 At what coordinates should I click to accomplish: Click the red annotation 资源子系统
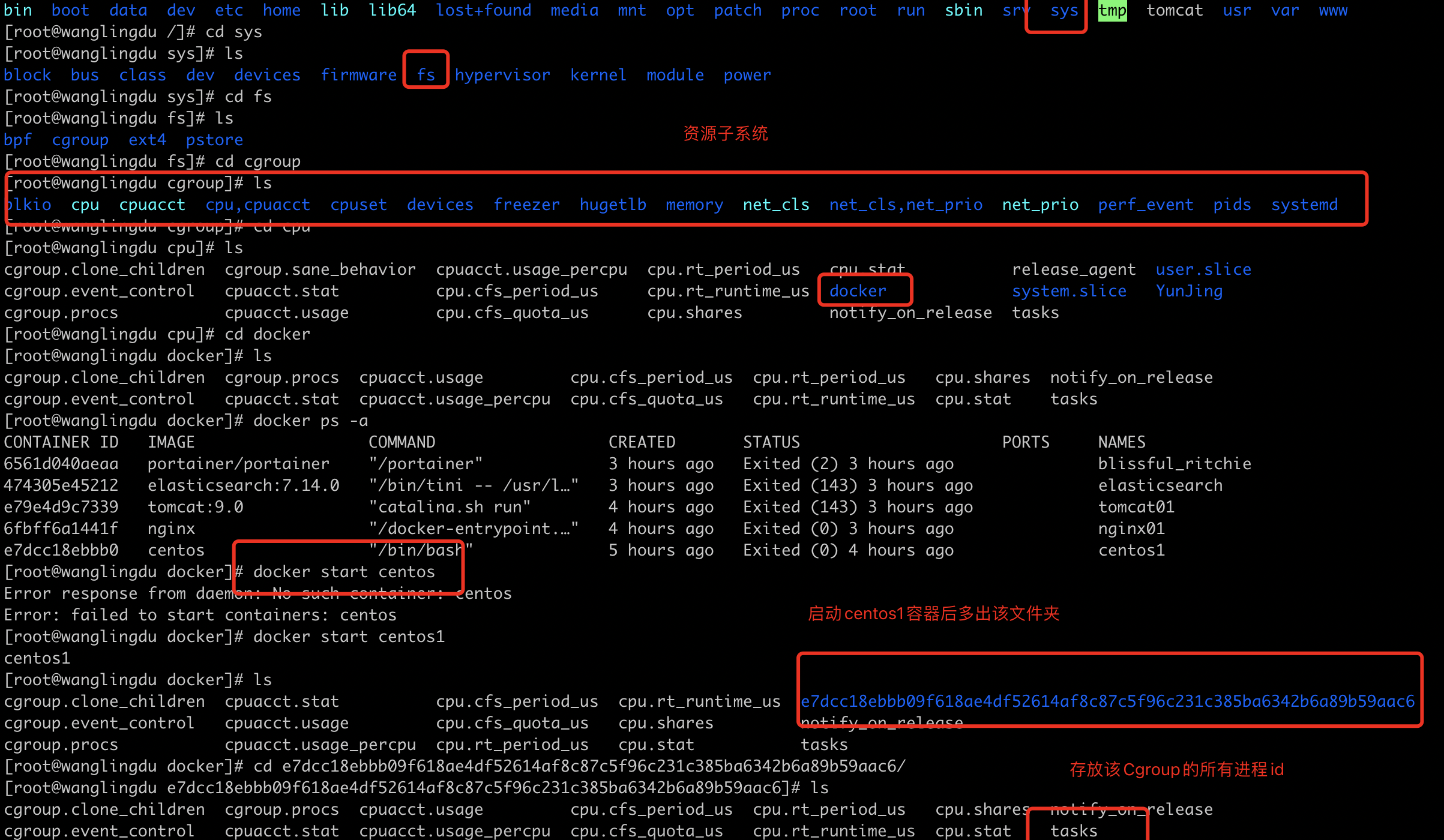[725, 133]
